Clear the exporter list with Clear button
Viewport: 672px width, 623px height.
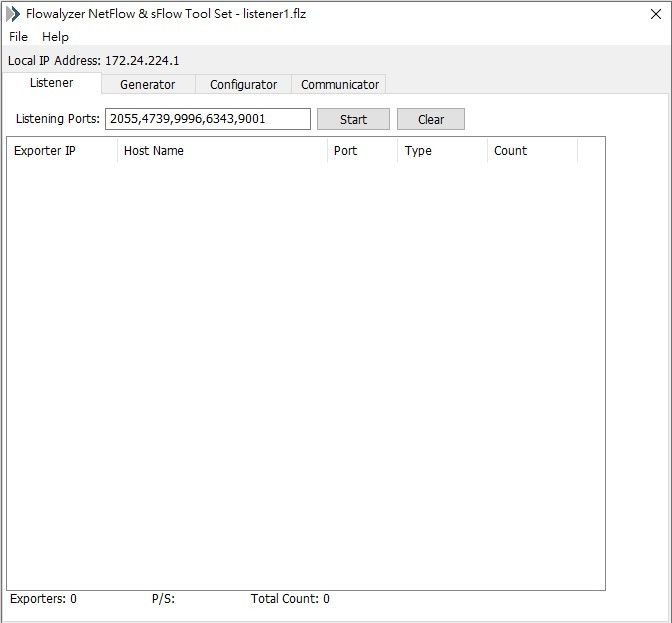point(431,119)
